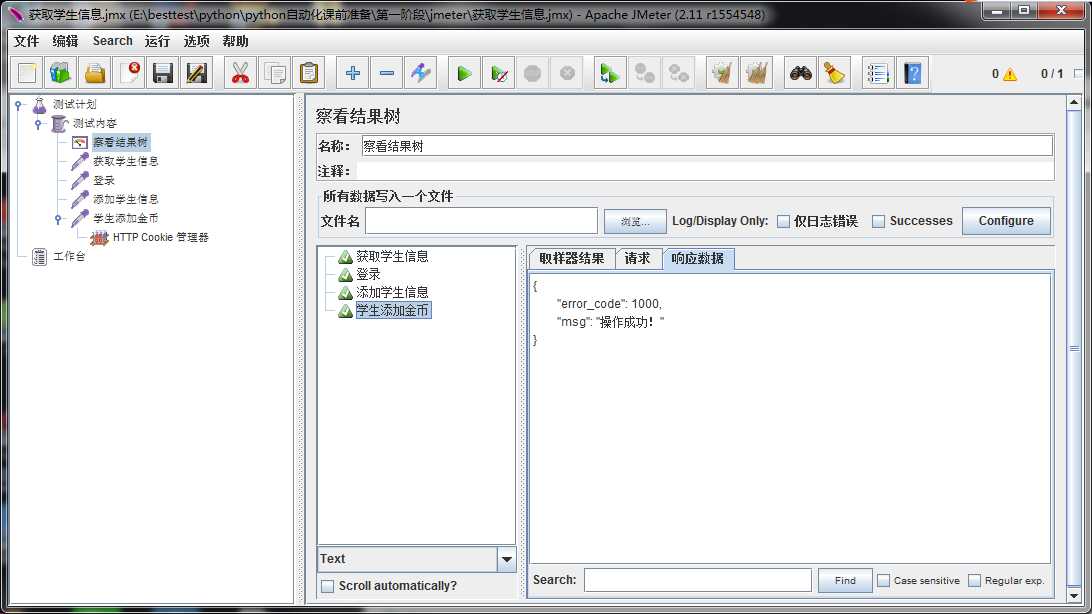Click Remote start all icon
1092x614 pixels.
pyautogui.click(x=610, y=73)
